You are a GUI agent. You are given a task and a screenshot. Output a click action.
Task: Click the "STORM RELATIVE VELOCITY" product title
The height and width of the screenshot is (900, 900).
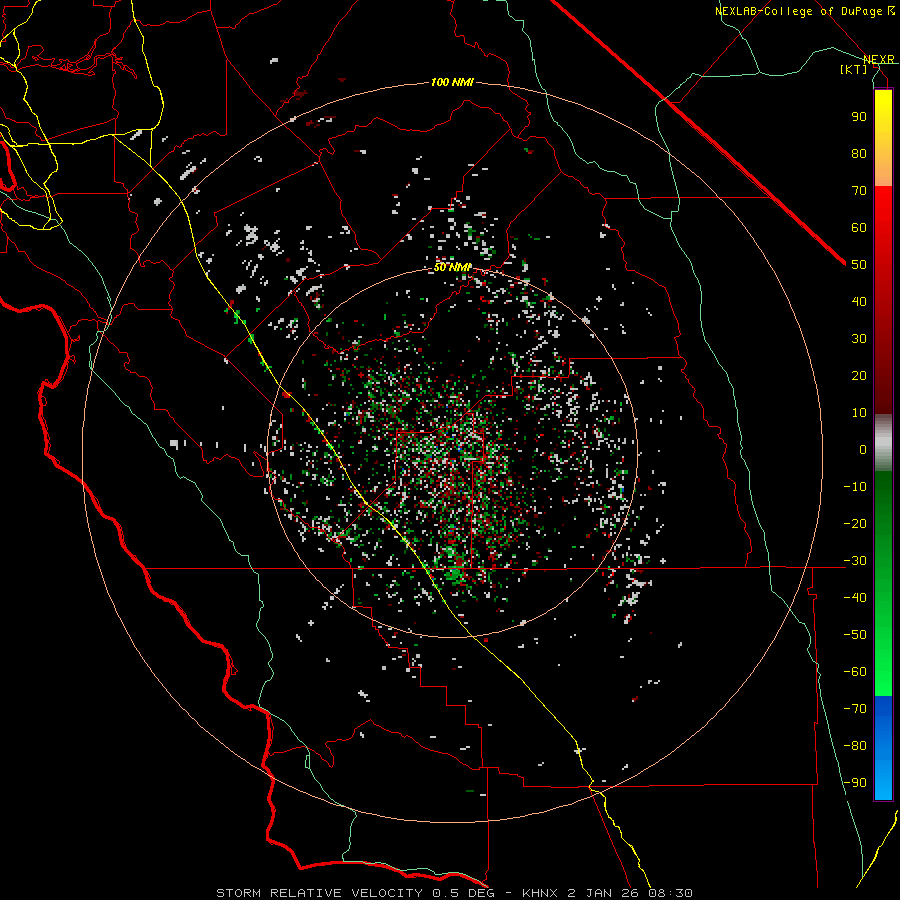pyautogui.click(x=319, y=893)
